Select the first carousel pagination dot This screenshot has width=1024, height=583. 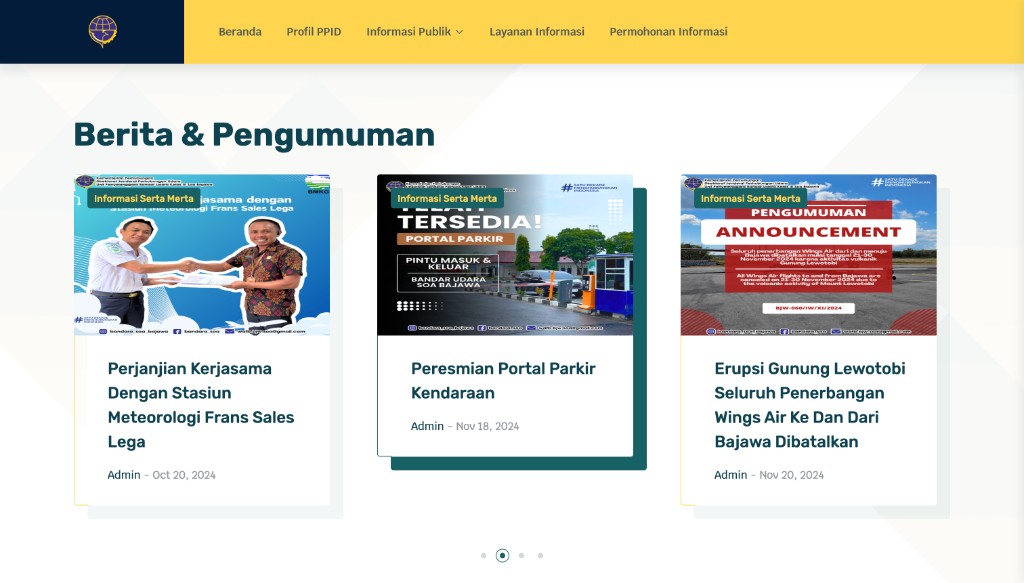point(483,556)
